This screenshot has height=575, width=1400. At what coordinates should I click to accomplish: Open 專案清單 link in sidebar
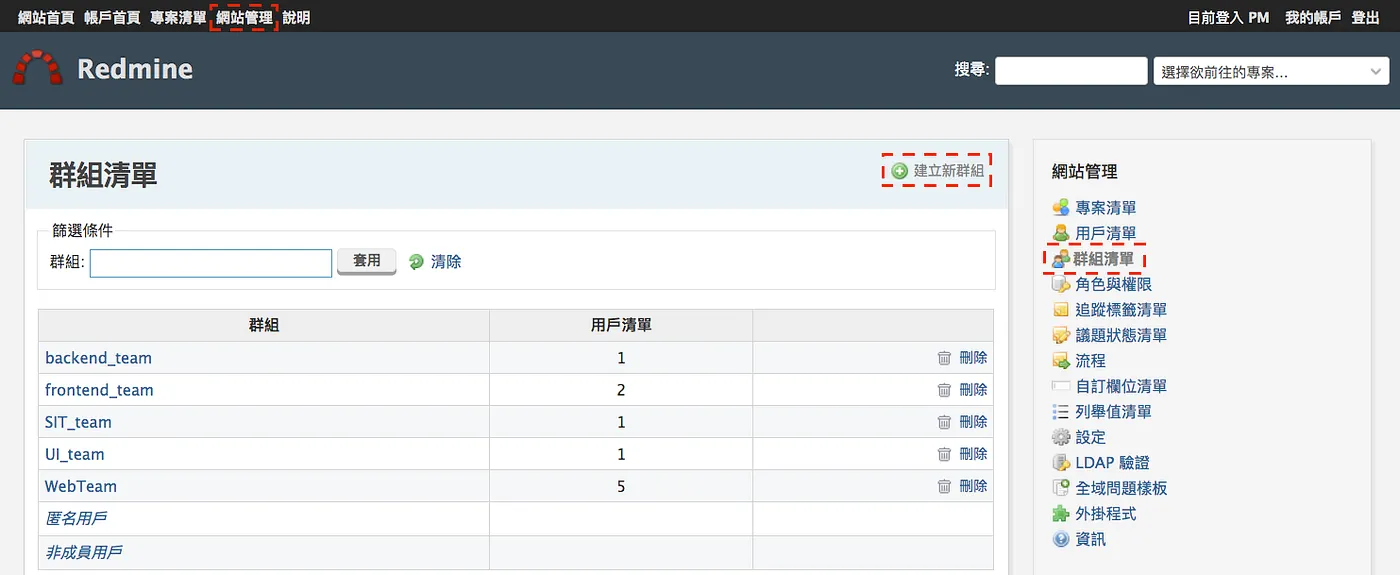point(1105,208)
